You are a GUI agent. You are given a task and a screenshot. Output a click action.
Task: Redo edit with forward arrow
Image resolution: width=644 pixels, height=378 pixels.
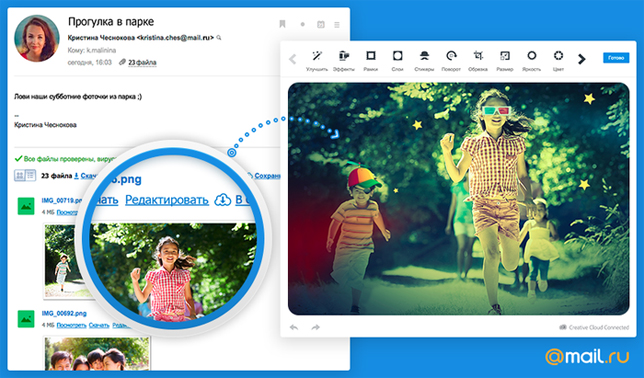tap(315, 327)
